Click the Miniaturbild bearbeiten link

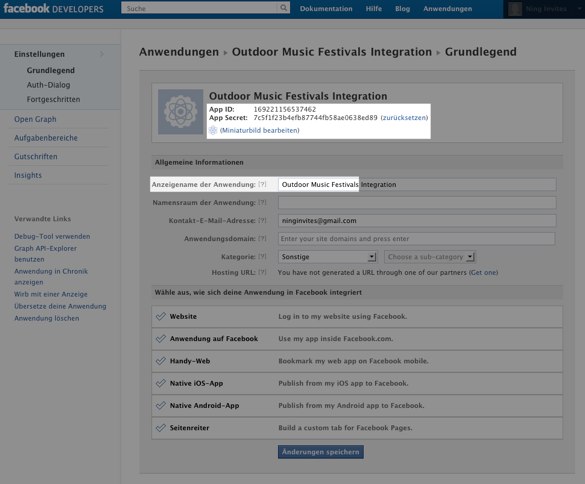260,130
